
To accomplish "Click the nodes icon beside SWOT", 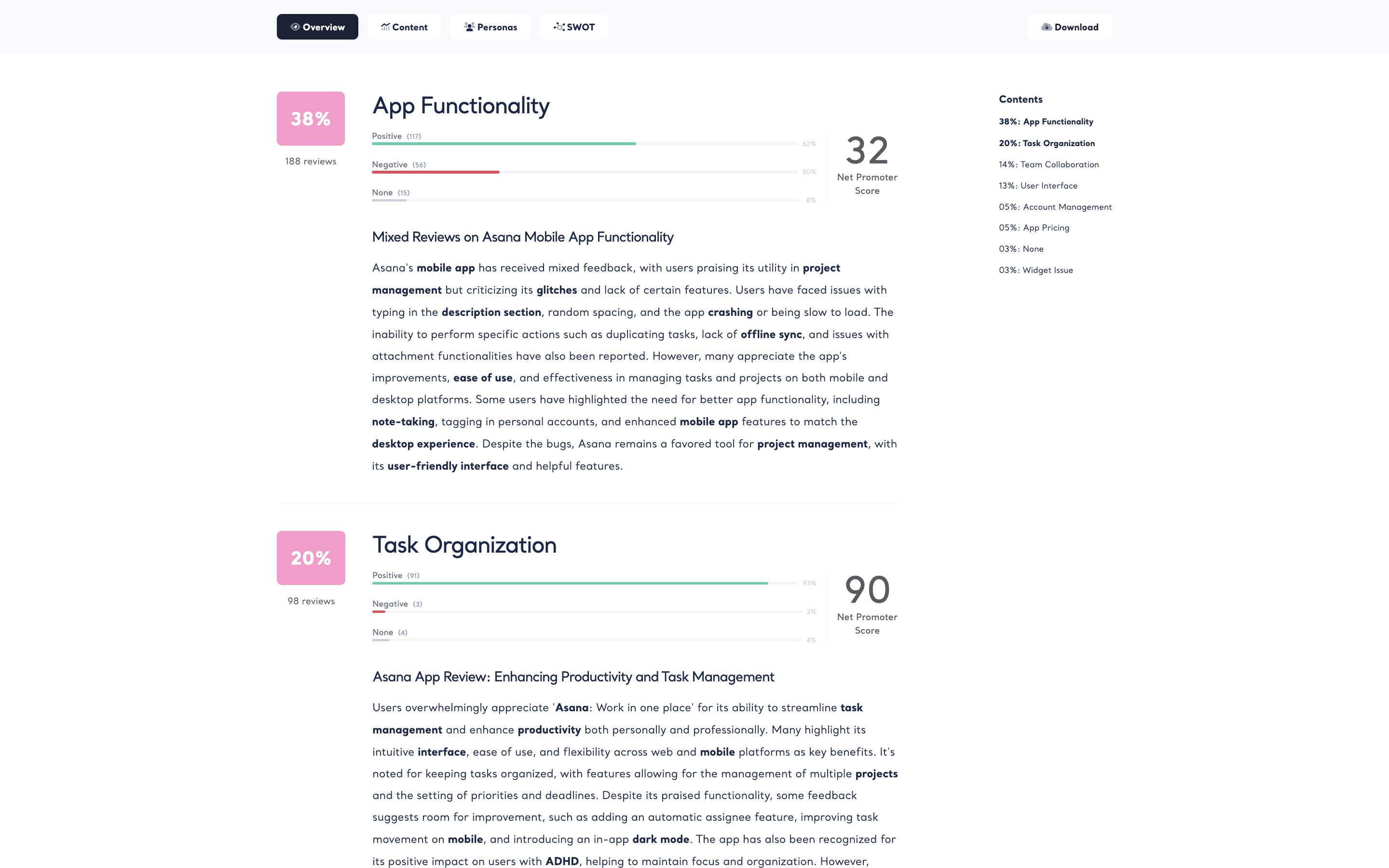I will 559,27.
